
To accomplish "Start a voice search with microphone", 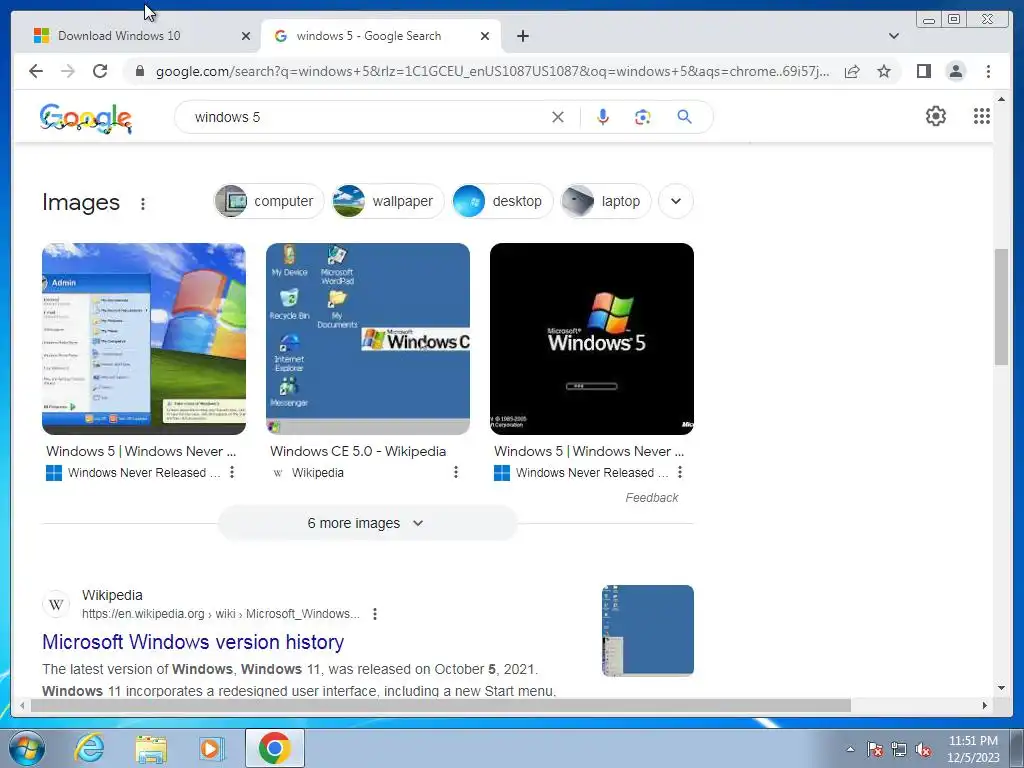I will click(603, 117).
